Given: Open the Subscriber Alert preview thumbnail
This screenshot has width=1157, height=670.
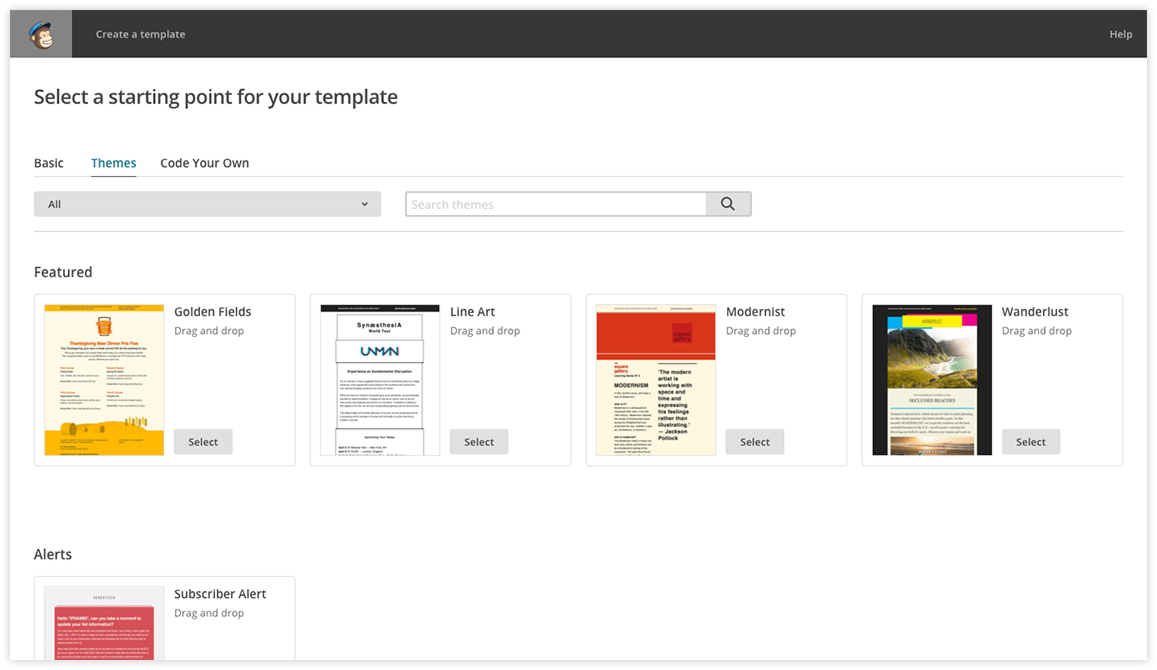Looking at the screenshot, I should [104, 624].
